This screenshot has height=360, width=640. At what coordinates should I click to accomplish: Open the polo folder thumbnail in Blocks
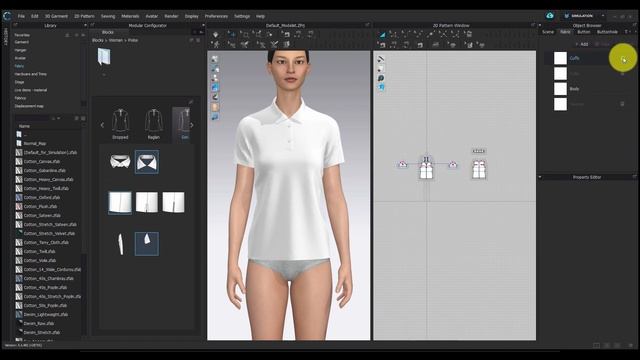click(104, 57)
